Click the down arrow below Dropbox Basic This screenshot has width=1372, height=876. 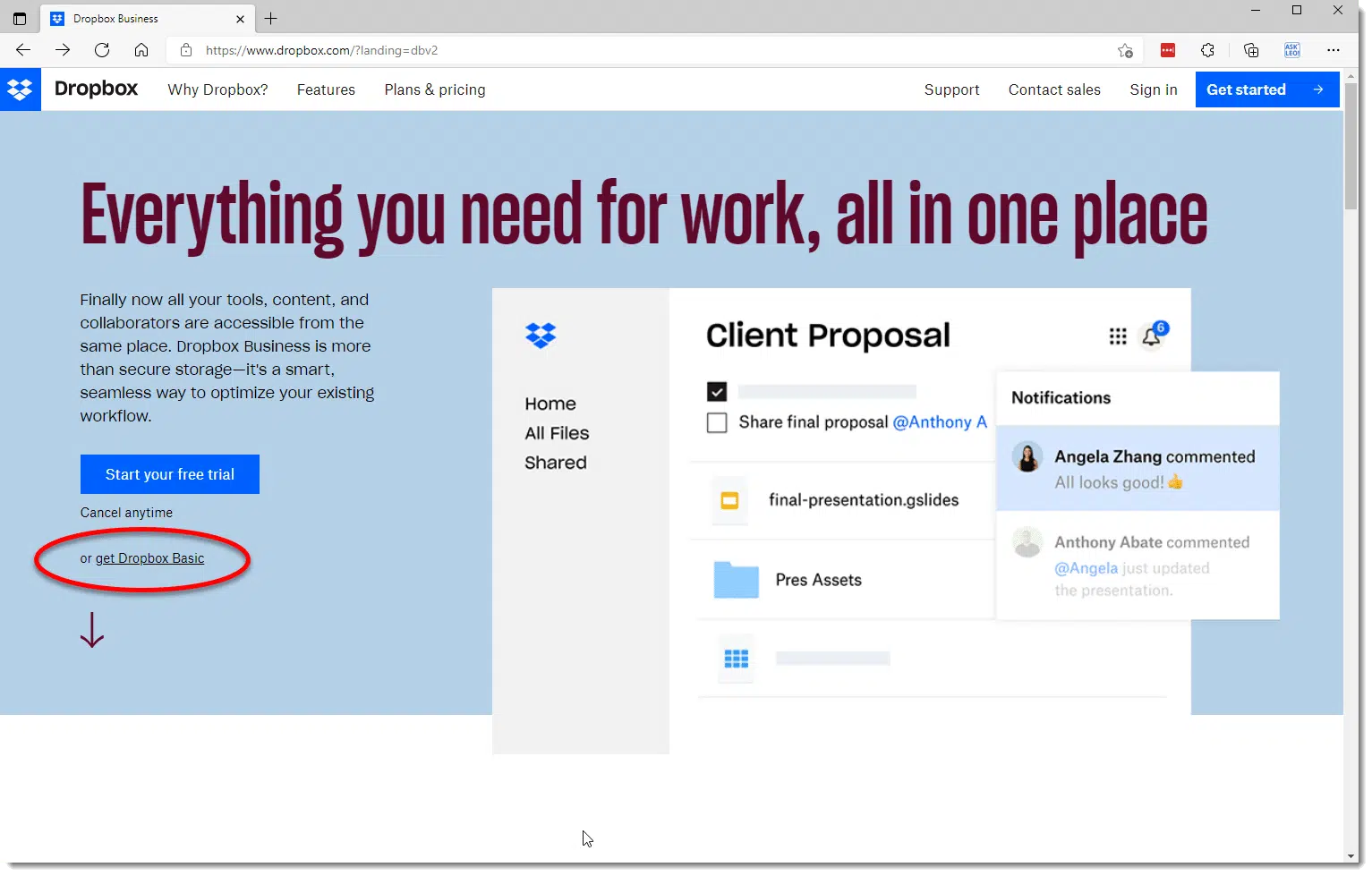click(92, 630)
